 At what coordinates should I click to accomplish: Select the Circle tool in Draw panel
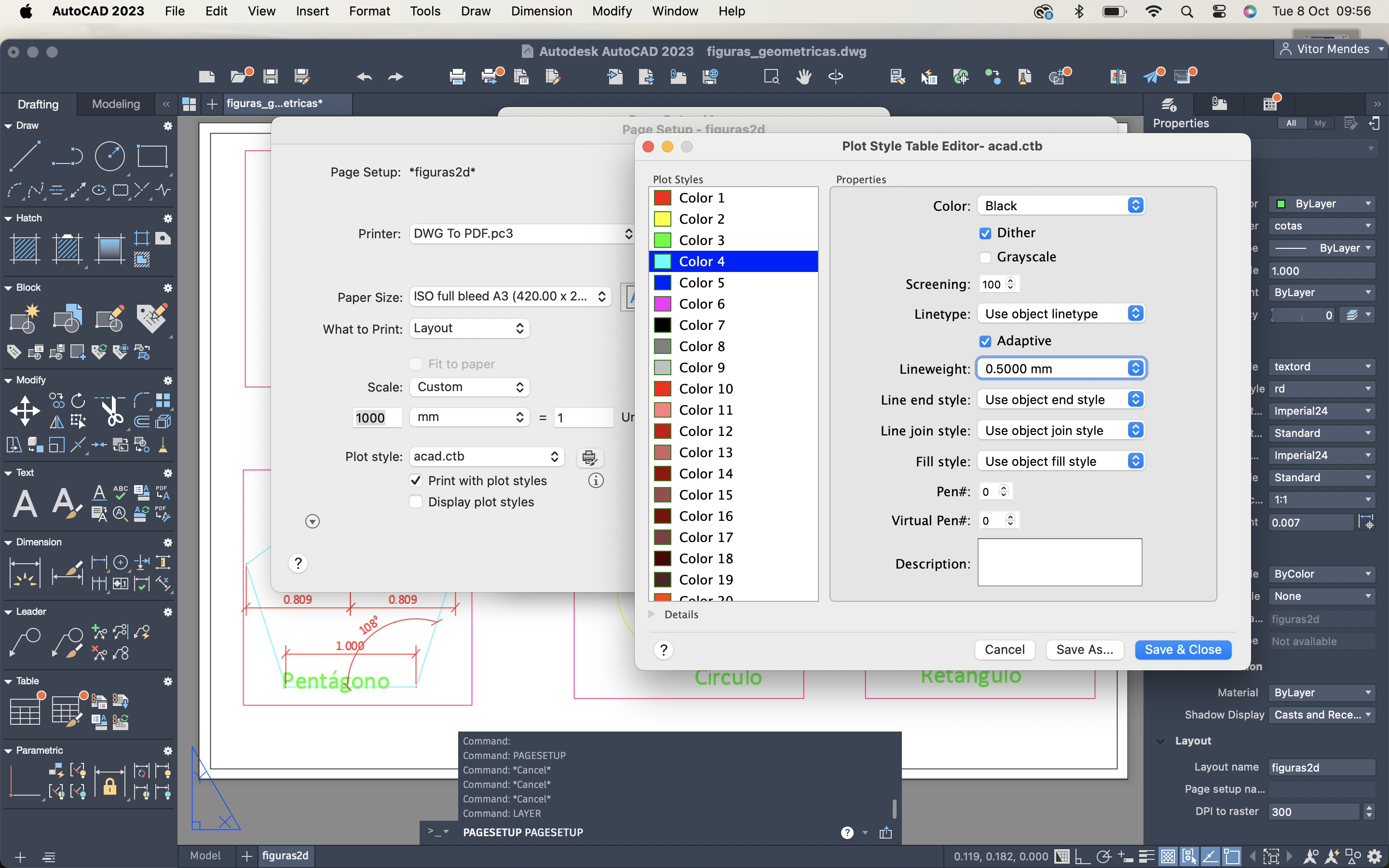tap(109, 156)
